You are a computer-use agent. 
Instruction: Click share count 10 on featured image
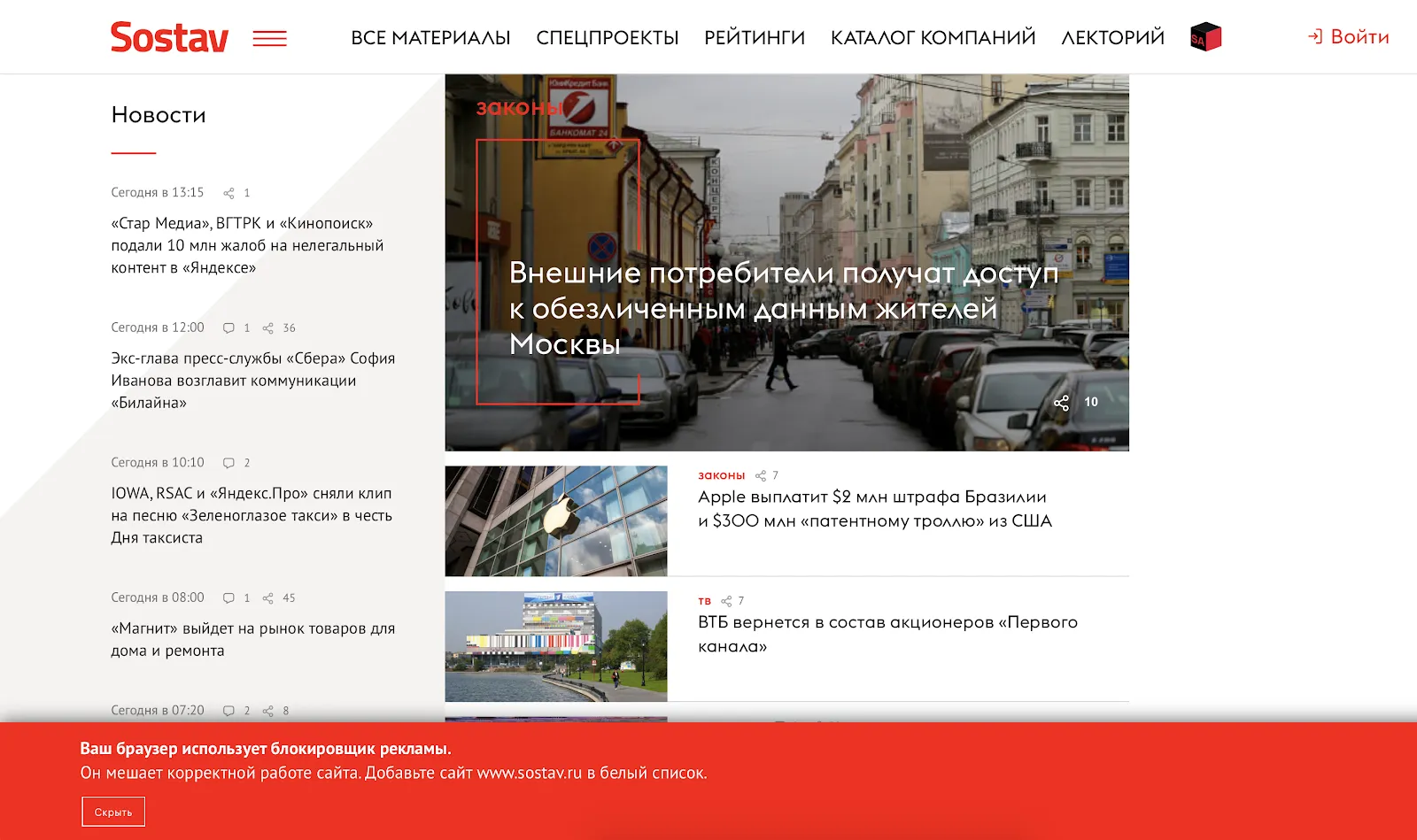pyautogui.click(x=1091, y=403)
